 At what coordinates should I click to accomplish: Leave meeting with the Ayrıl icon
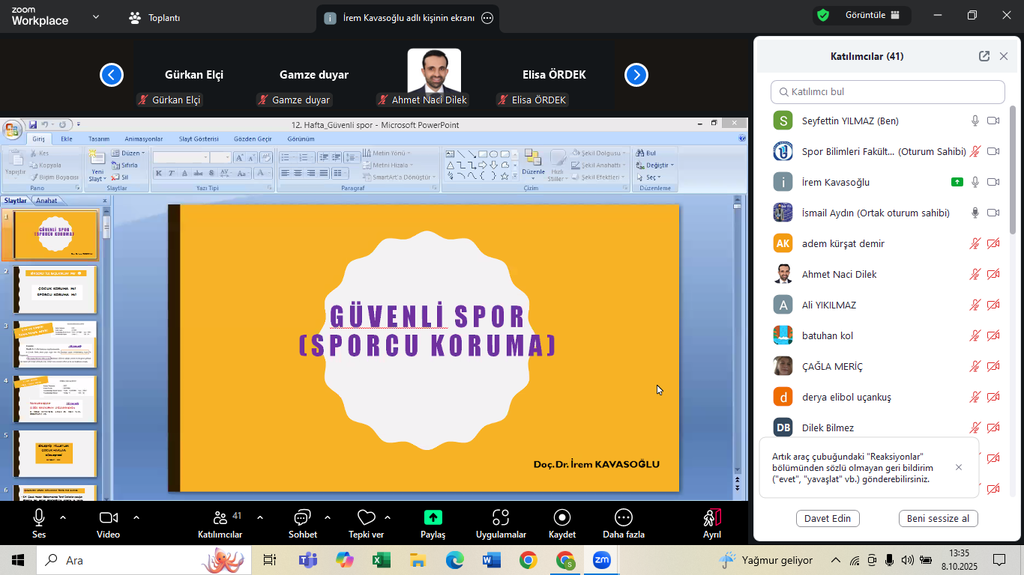pos(711,518)
